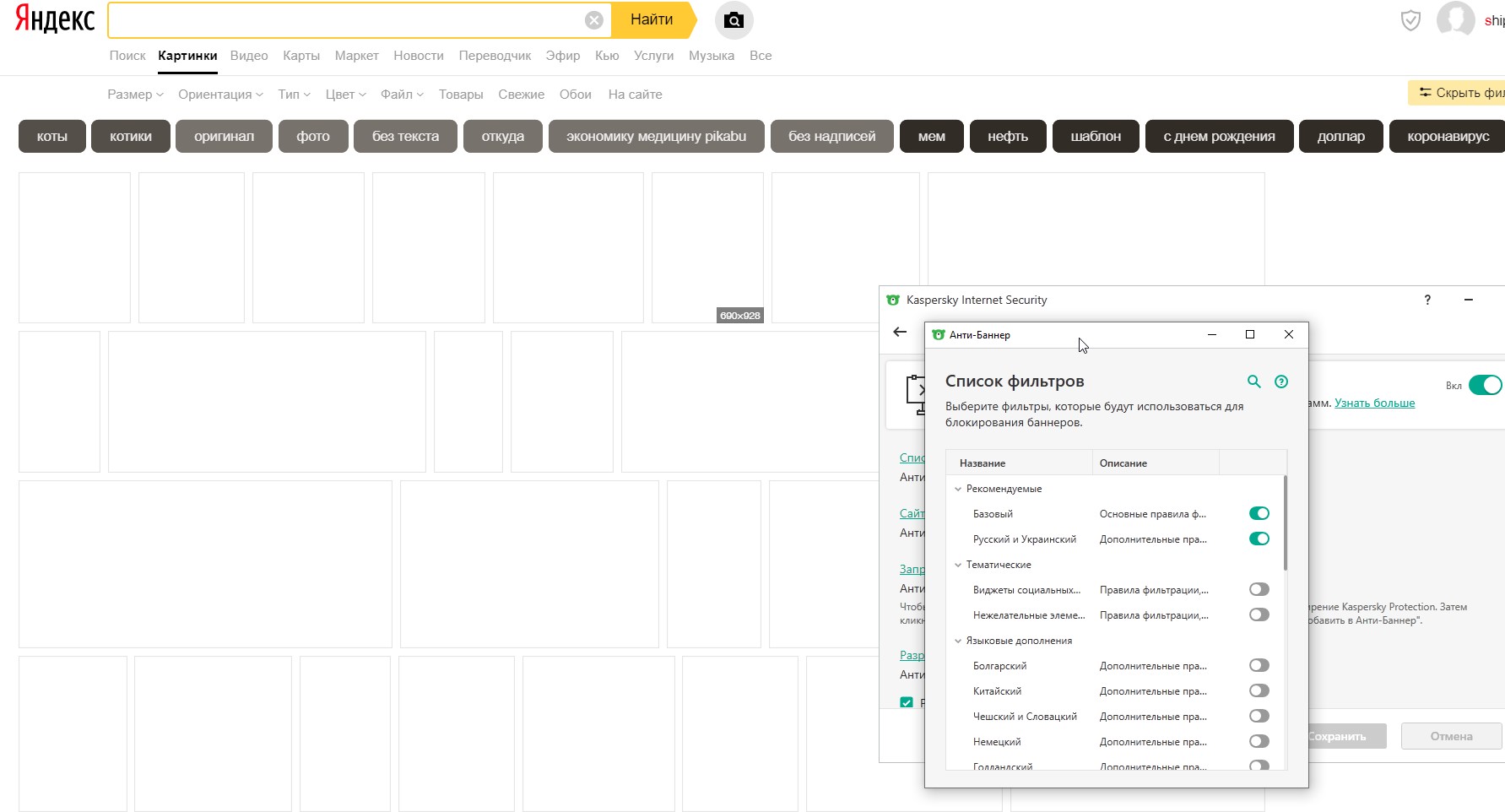
Task: Switch to the Маркет tab
Action: click(x=356, y=56)
